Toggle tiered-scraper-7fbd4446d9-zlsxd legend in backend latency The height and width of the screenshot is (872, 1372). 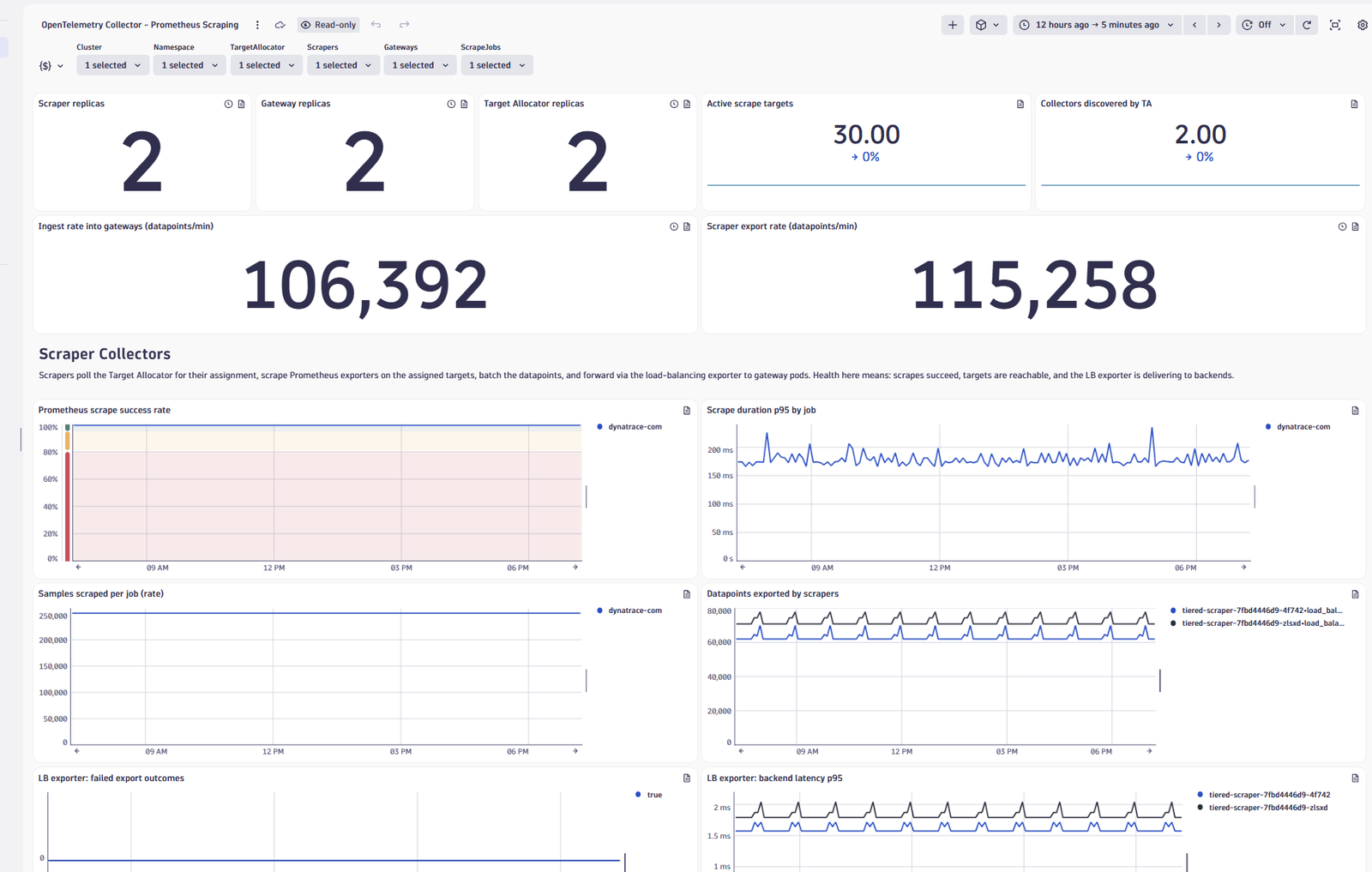pos(1262,808)
